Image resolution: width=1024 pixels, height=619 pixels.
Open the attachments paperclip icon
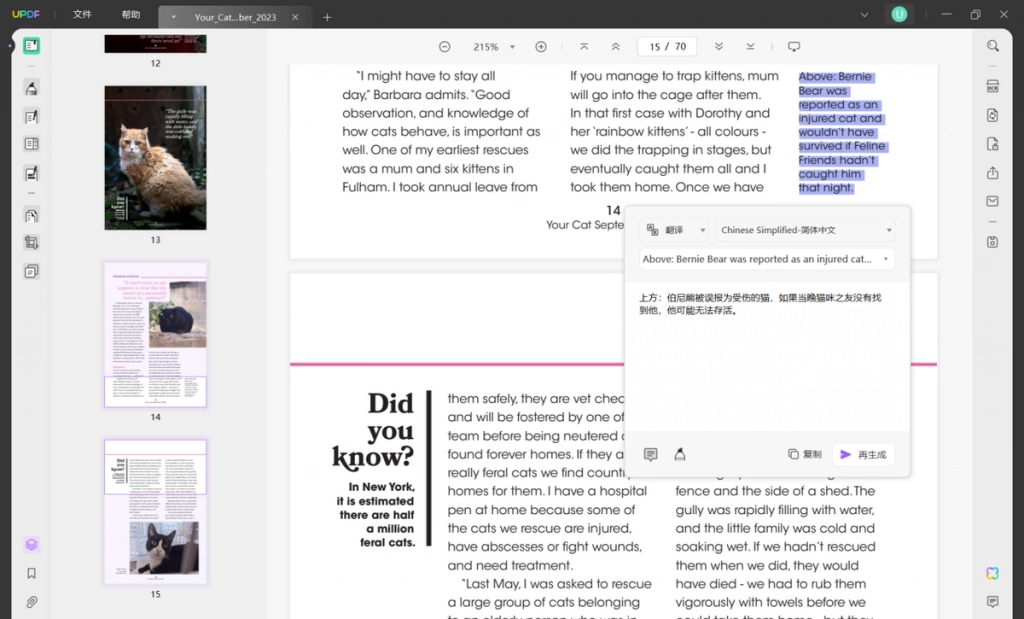pos(31,602)
